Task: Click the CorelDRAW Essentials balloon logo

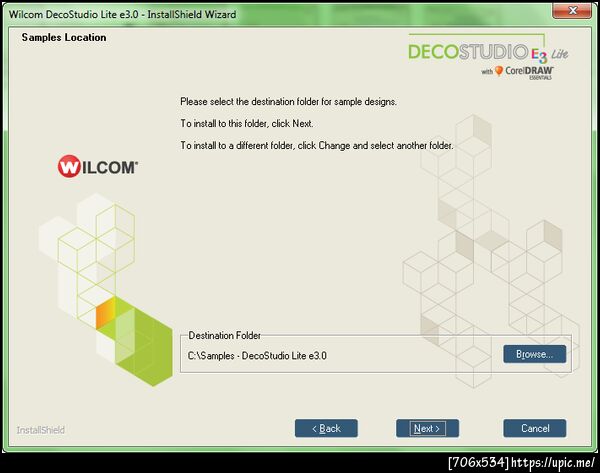Action: tap(499, 71)
